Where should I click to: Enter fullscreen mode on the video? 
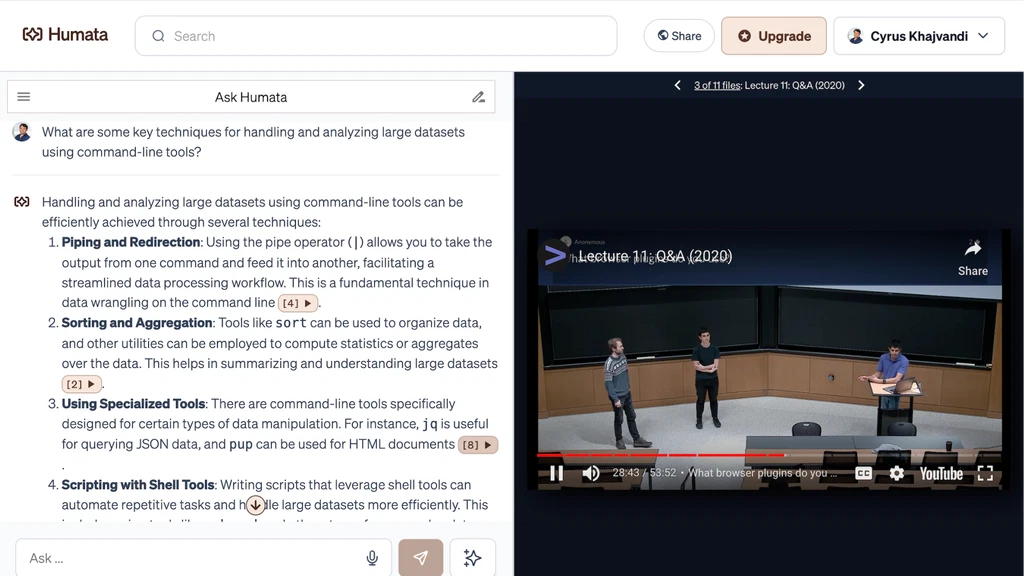(985, 473)
